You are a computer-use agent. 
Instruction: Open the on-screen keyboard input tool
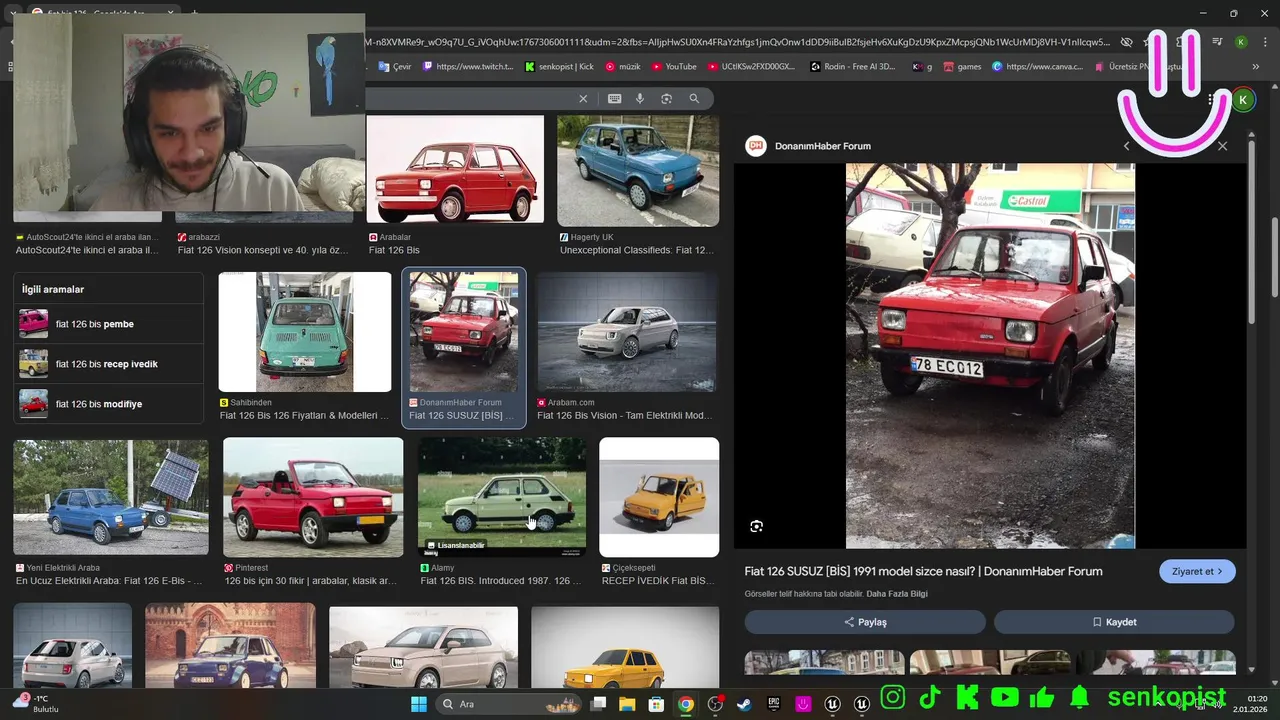click(614, 99)
